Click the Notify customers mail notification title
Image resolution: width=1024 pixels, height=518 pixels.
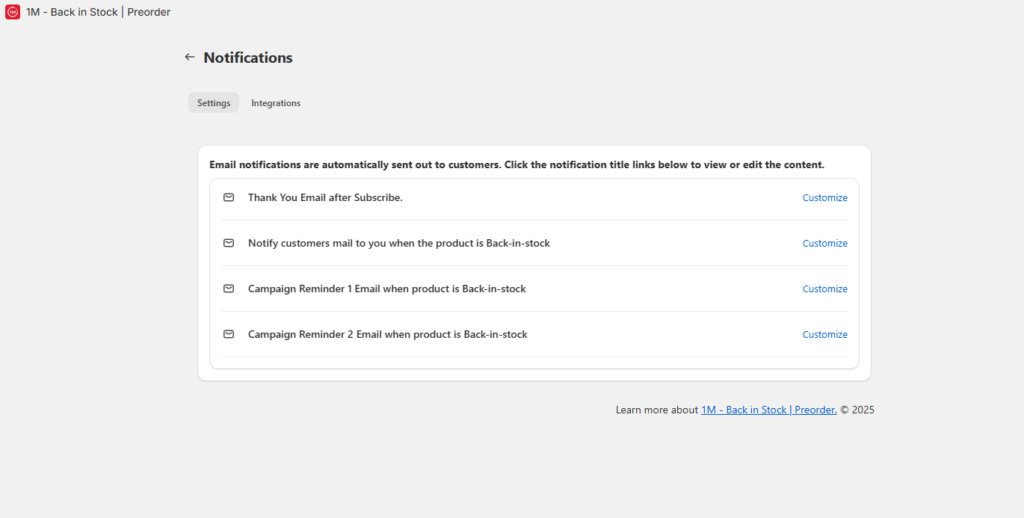tap(399, 243)
